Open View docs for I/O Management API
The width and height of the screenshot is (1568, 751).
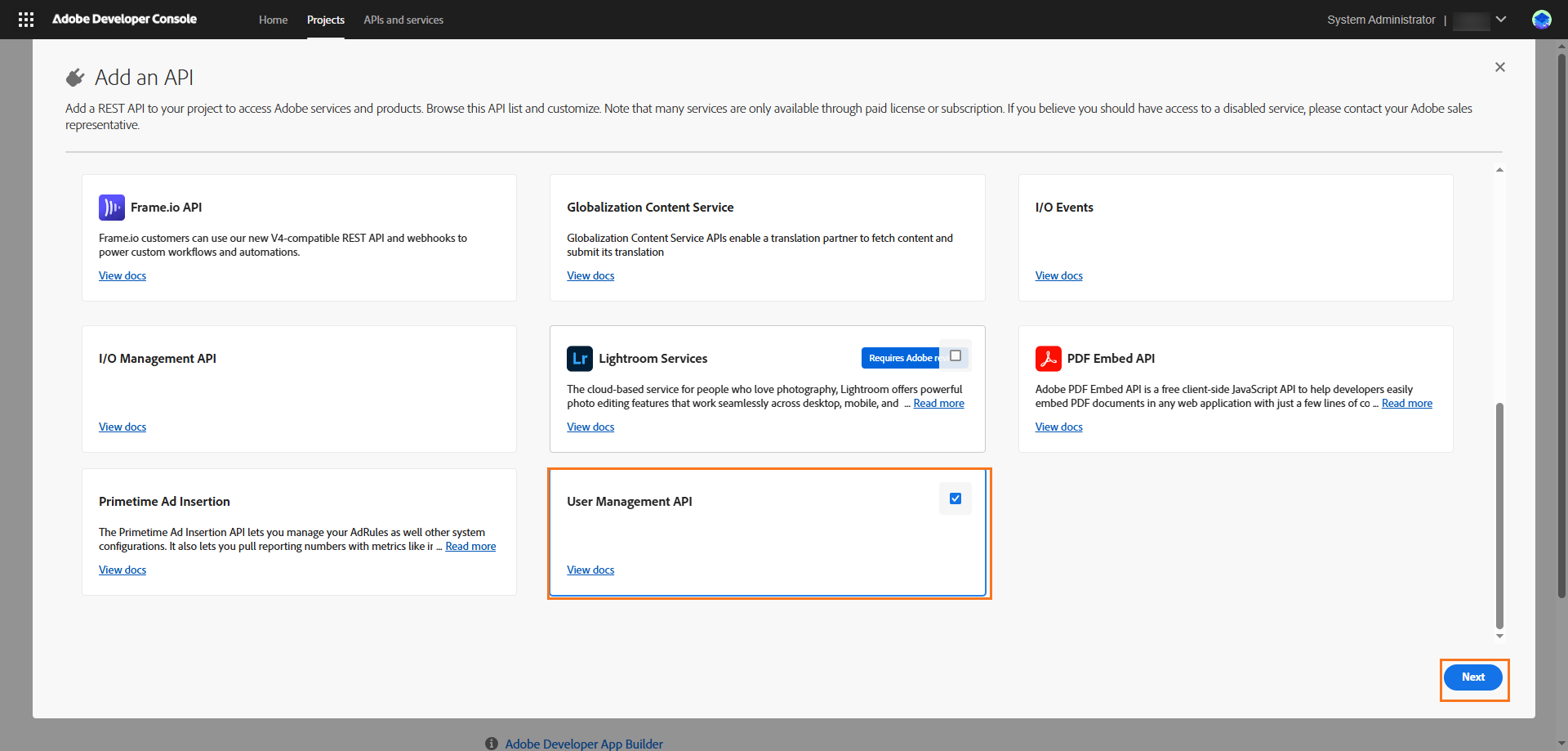122,427
